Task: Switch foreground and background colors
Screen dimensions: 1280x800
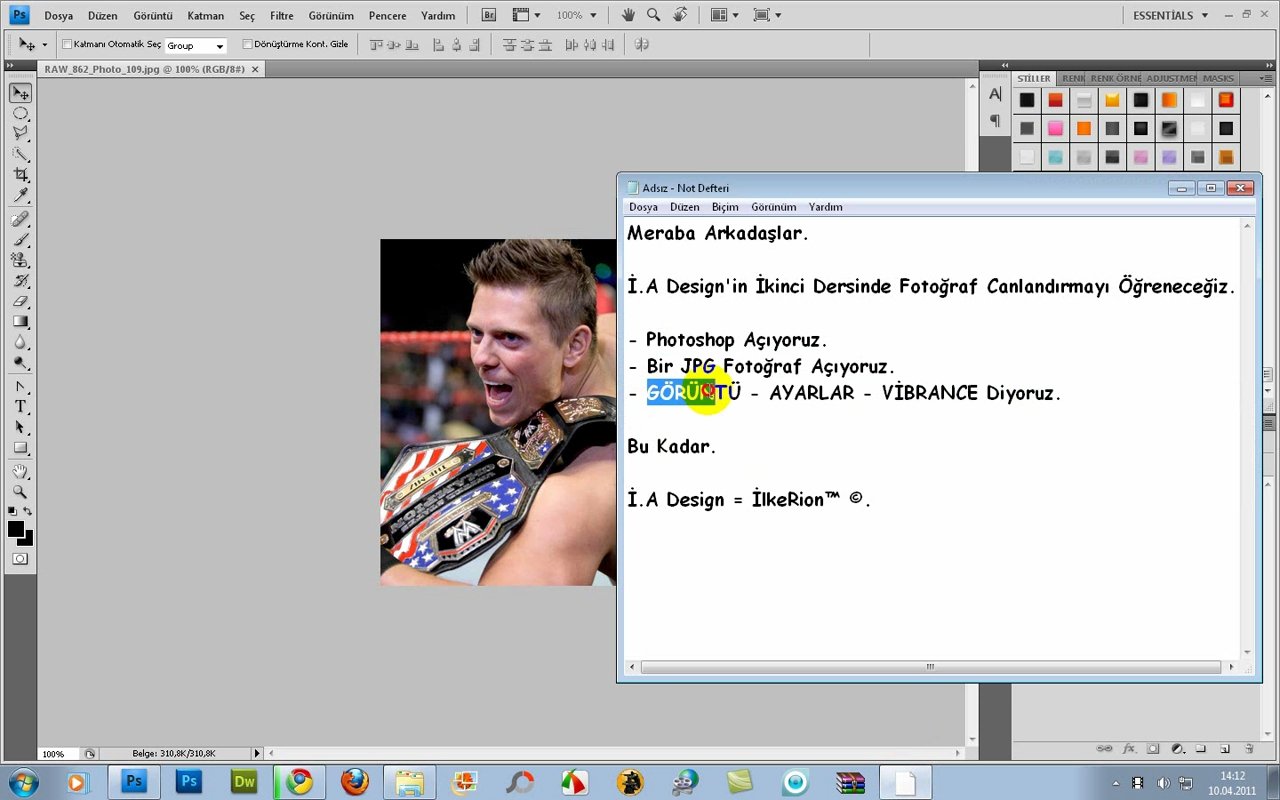Action: 28,511
